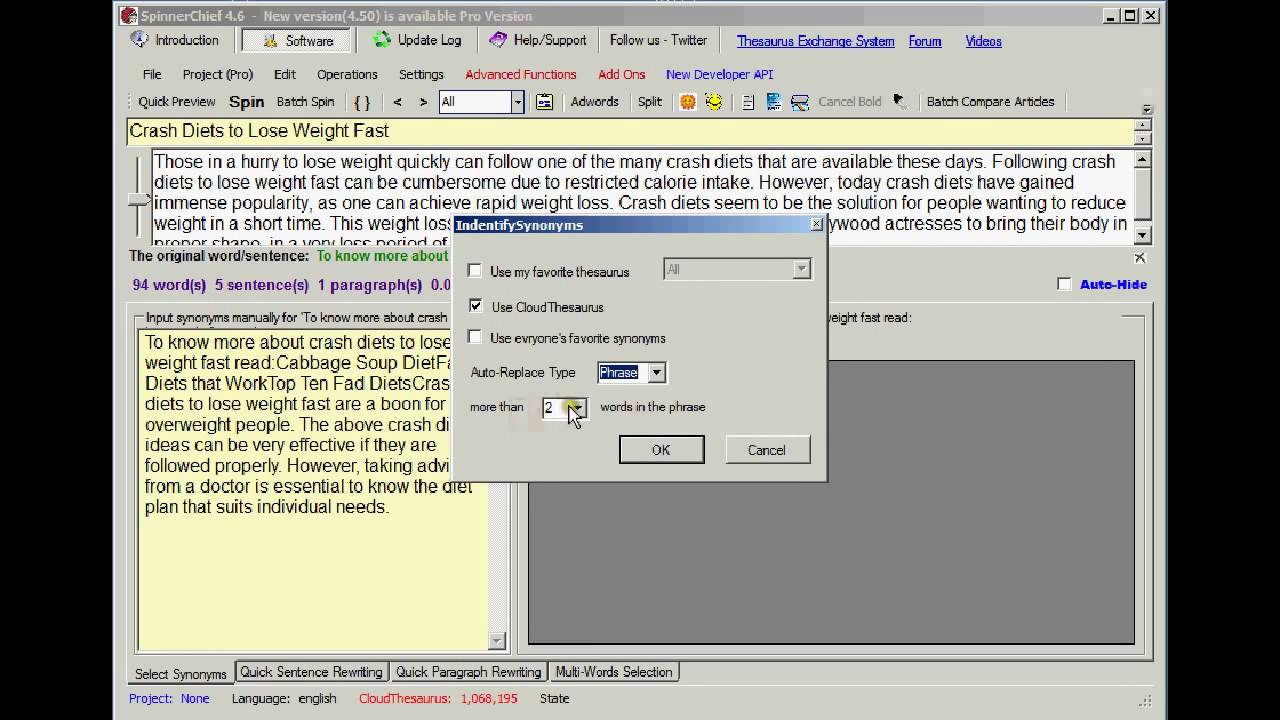The image size is (1280, 720).
Task: Uncheck Use CloudThesaurus checkbox
Action: click(x=475, y=306)
